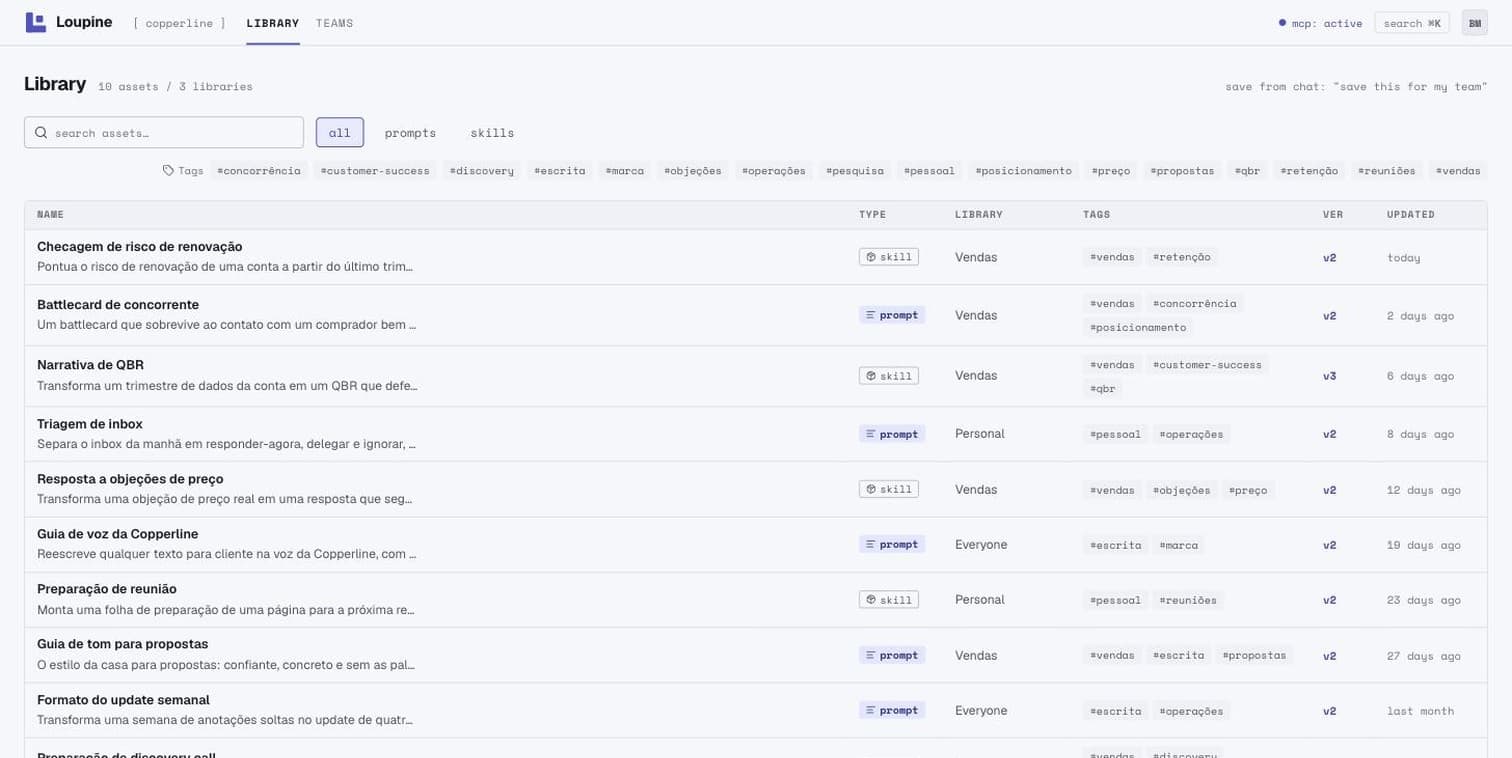Filter by #retenção tag in tag bar
Screen dimensions: 1512x758
coord(1309,171)
